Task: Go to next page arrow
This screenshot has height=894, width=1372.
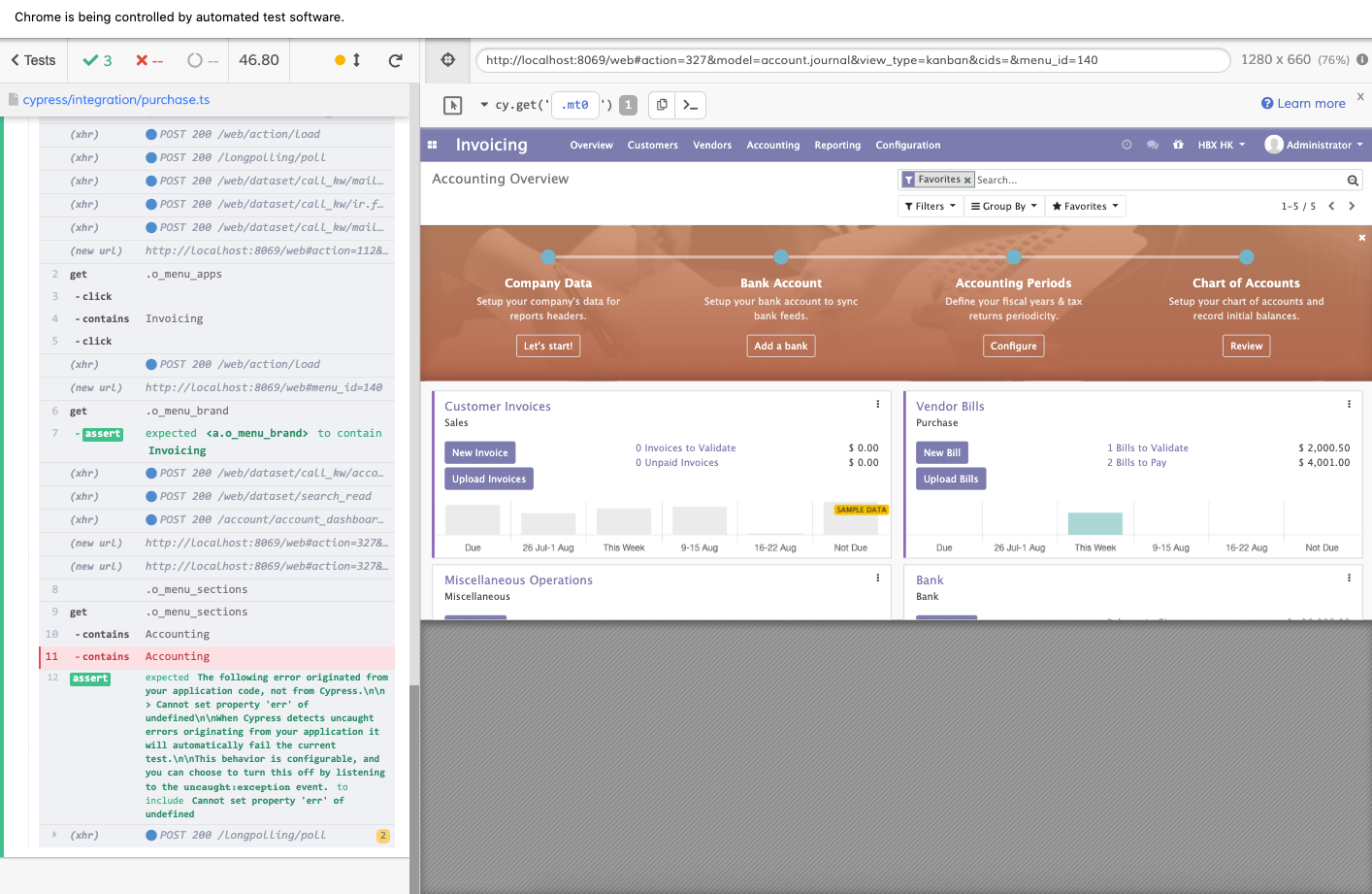Action: click(1352, 206)
